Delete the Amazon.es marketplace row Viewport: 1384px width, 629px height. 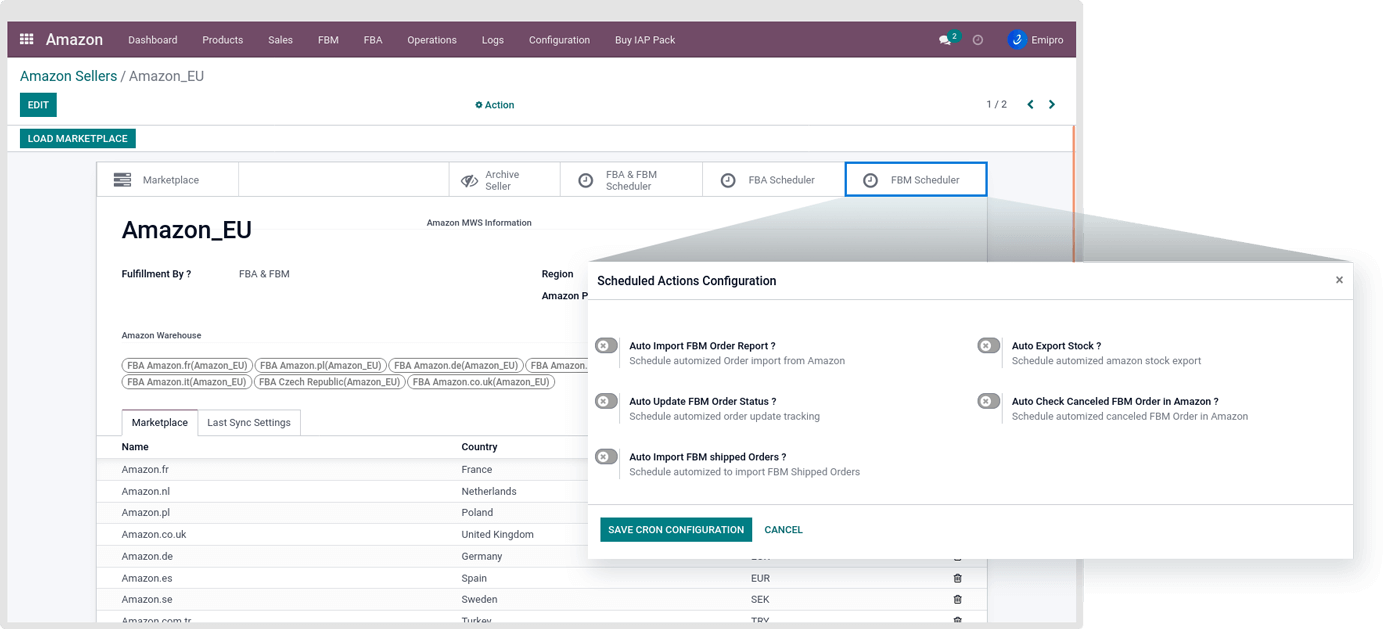point(957,578)
